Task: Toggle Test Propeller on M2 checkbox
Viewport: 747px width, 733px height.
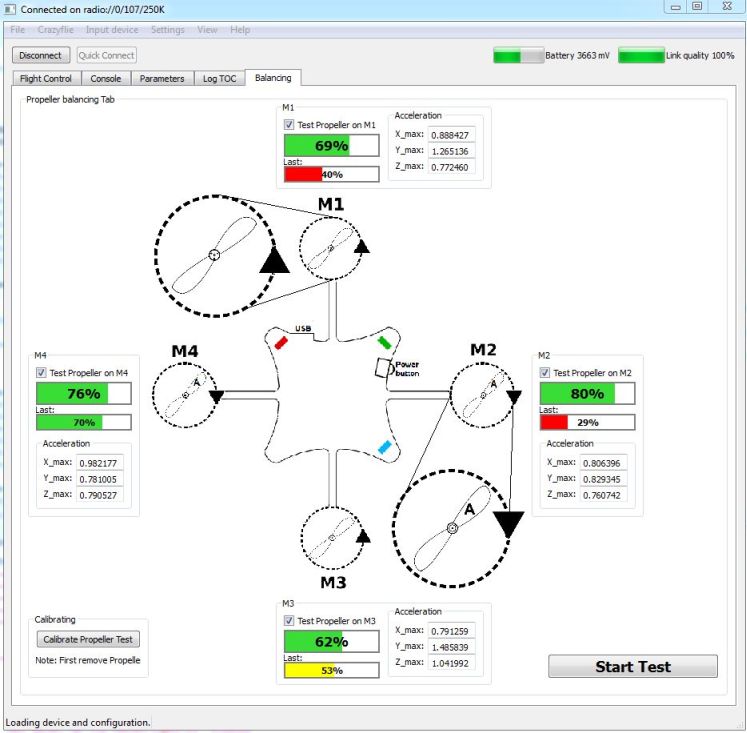Action: [x=546, y=373]
